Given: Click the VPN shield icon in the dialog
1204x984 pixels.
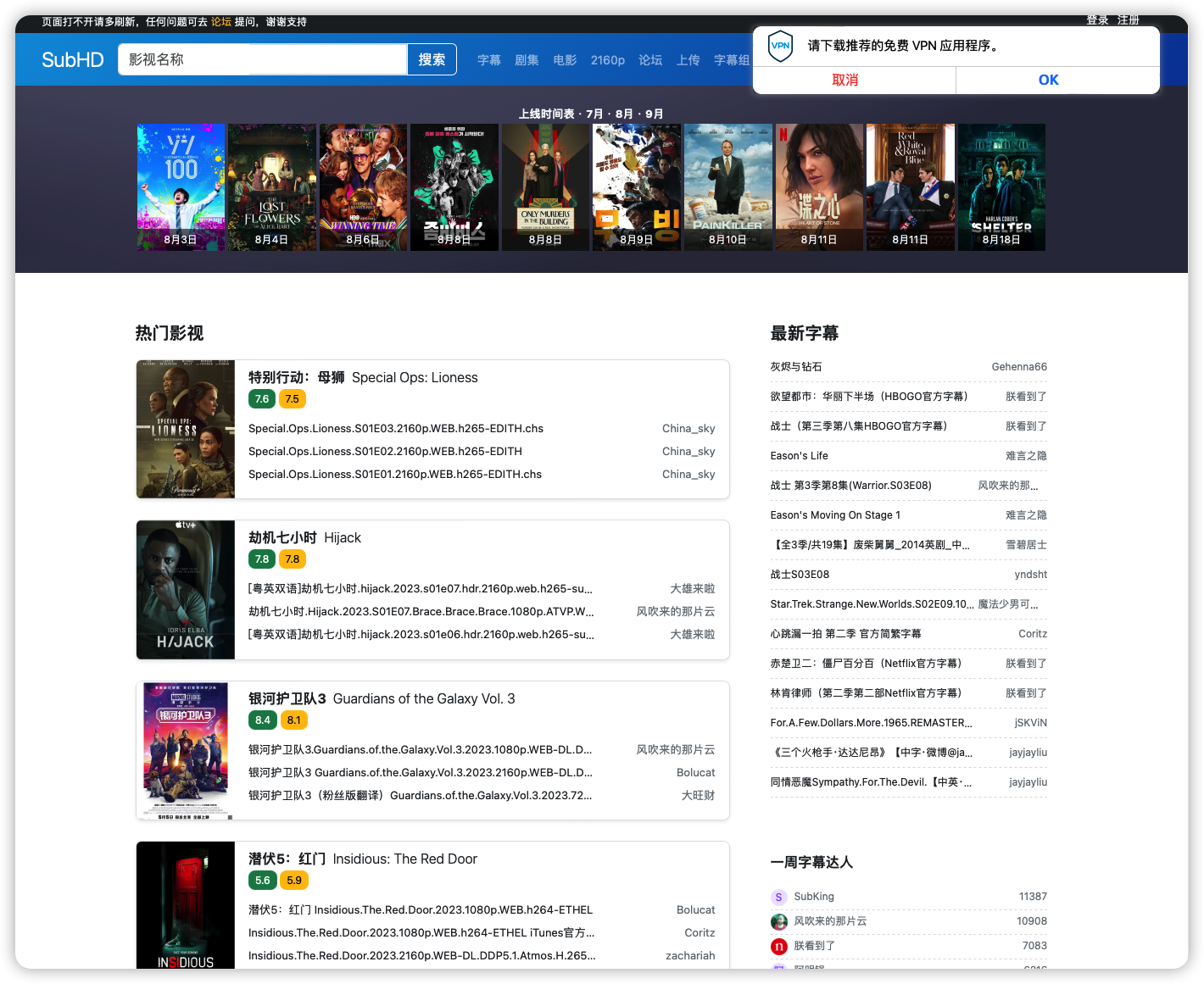Looking at the screenshot, I should tap(780, 46).
